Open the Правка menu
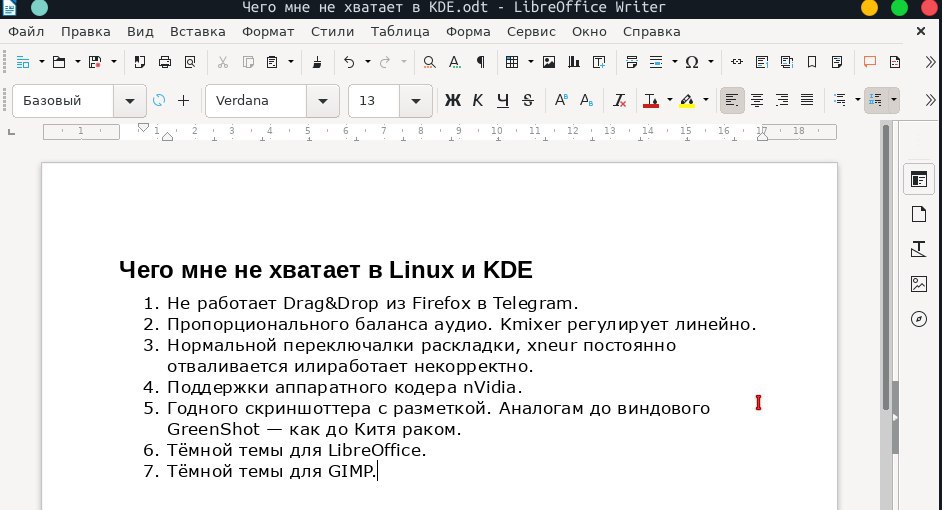 pos(85,32)
